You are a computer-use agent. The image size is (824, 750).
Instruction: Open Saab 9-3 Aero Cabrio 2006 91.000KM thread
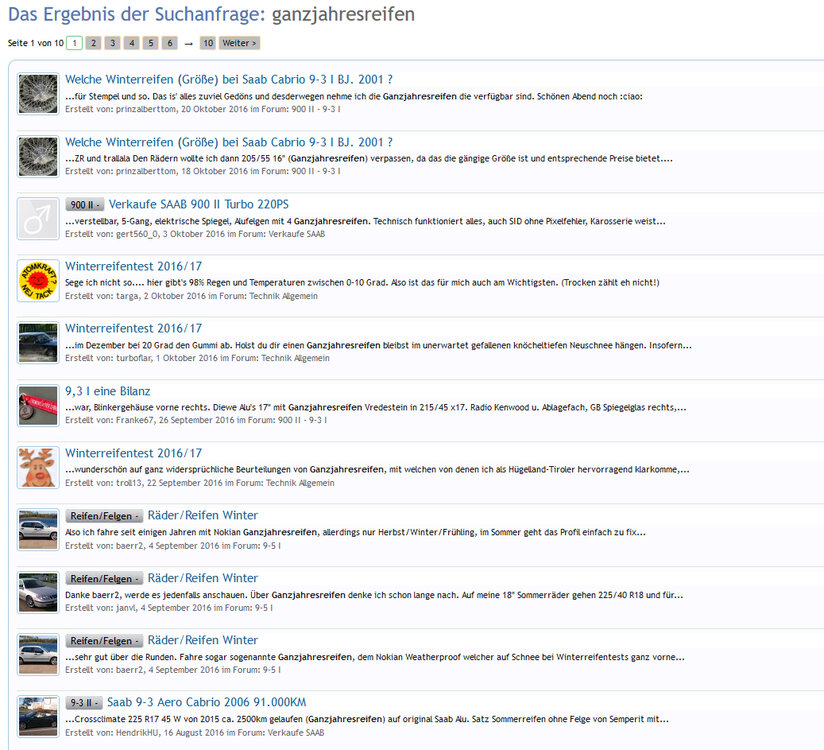tap(207, 702)
